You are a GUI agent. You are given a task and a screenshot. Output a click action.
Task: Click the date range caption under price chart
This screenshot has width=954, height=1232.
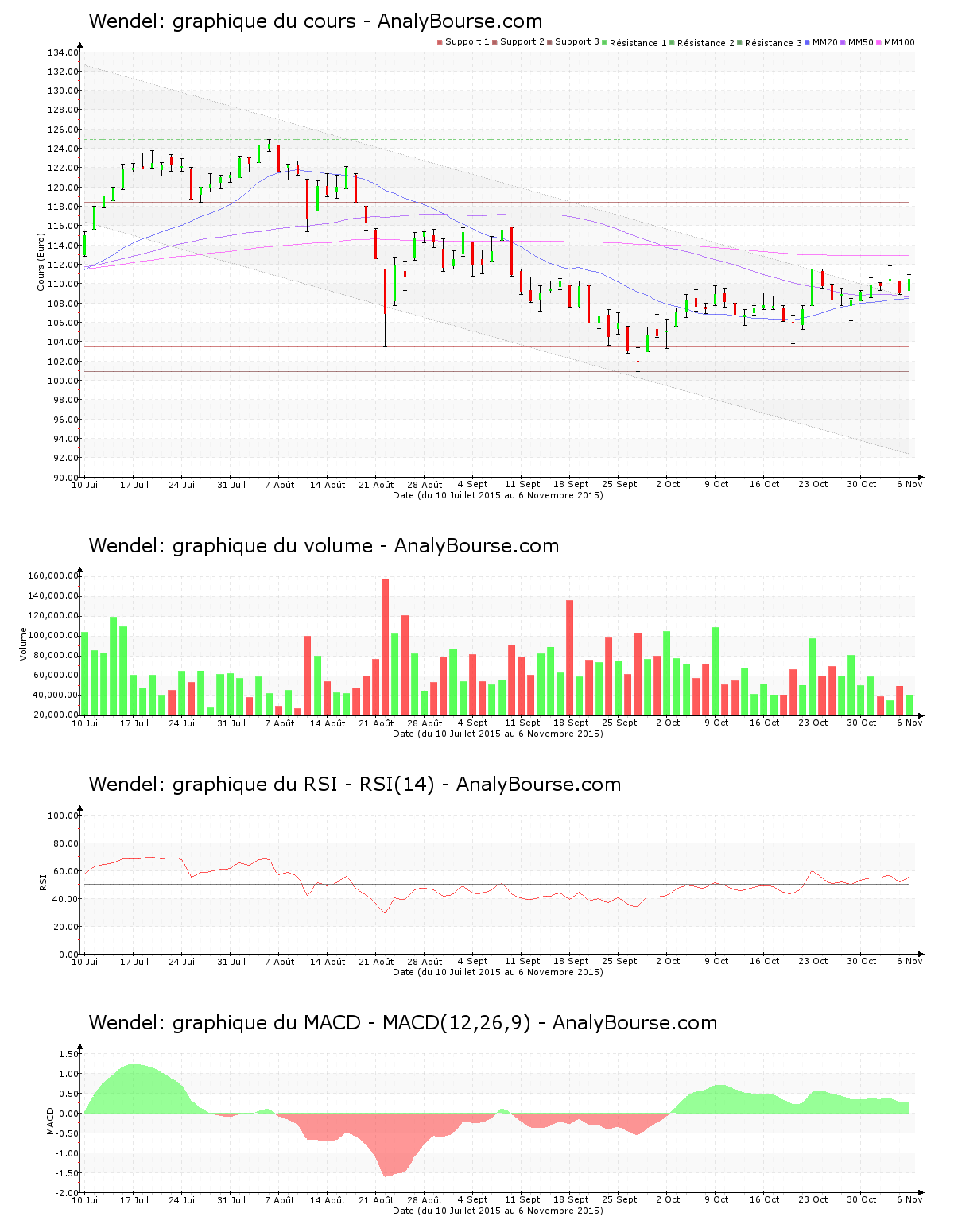498,495
